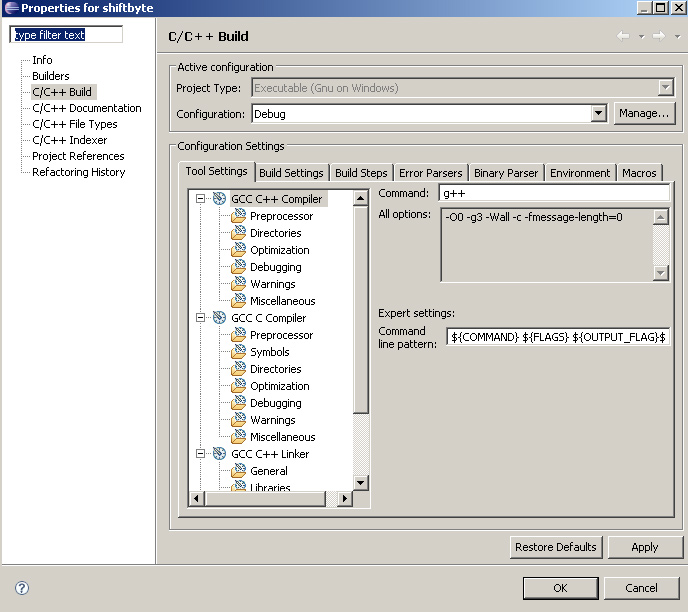This screenshot has width=688, height=612.
Task: Select Libraries under GCC C++ Linker
Action: [x=270, y=488]
